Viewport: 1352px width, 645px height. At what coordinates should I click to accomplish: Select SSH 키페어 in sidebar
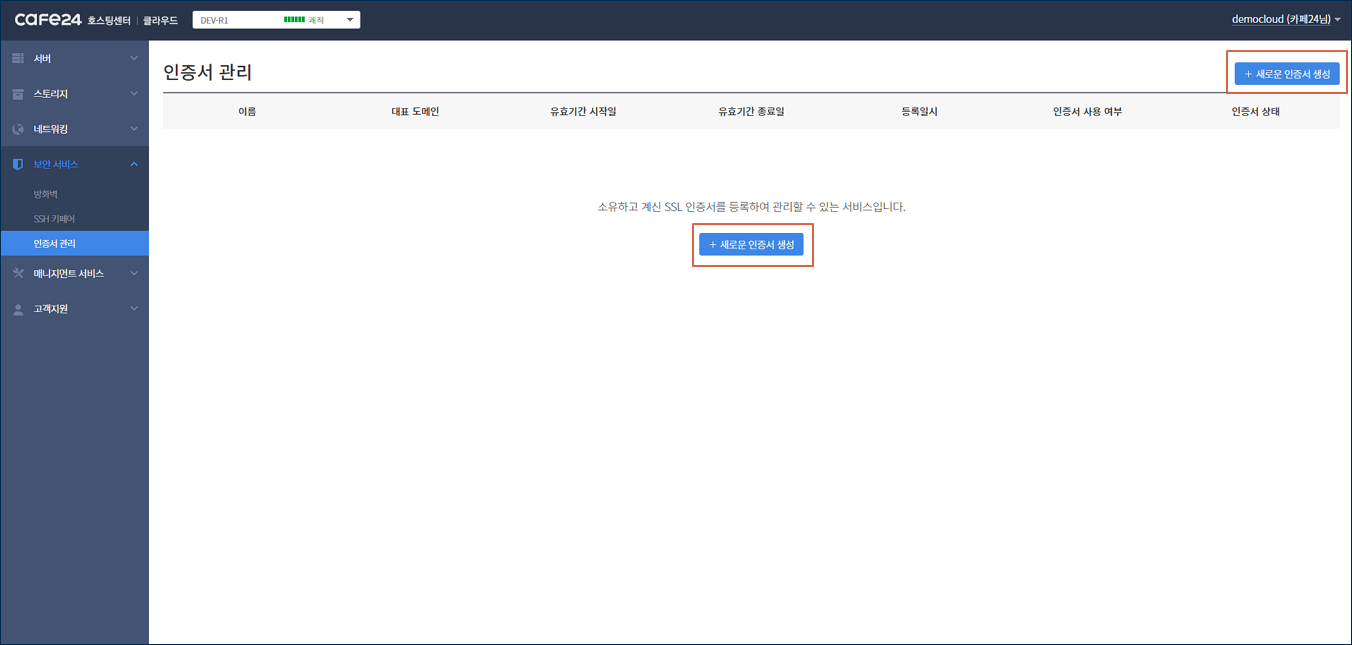pos(54,219)
